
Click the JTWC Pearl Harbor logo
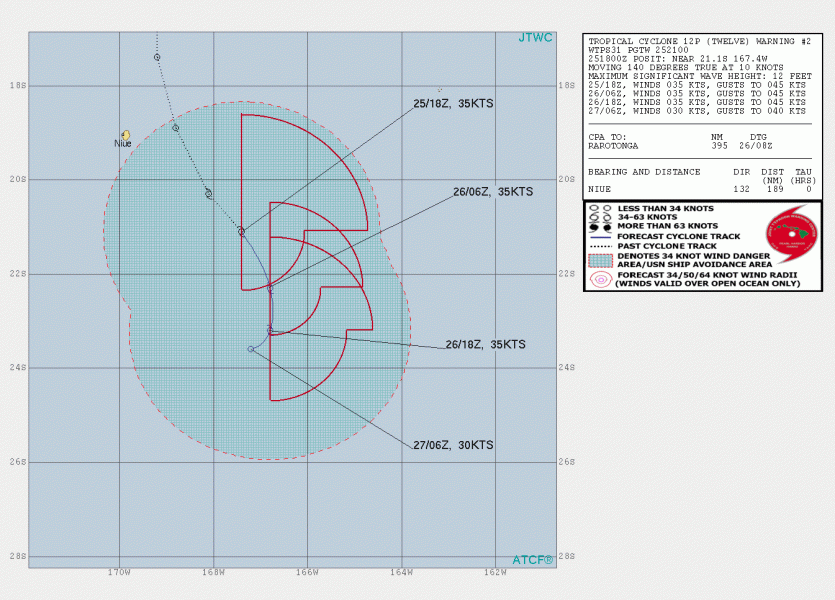pos(791,234)
